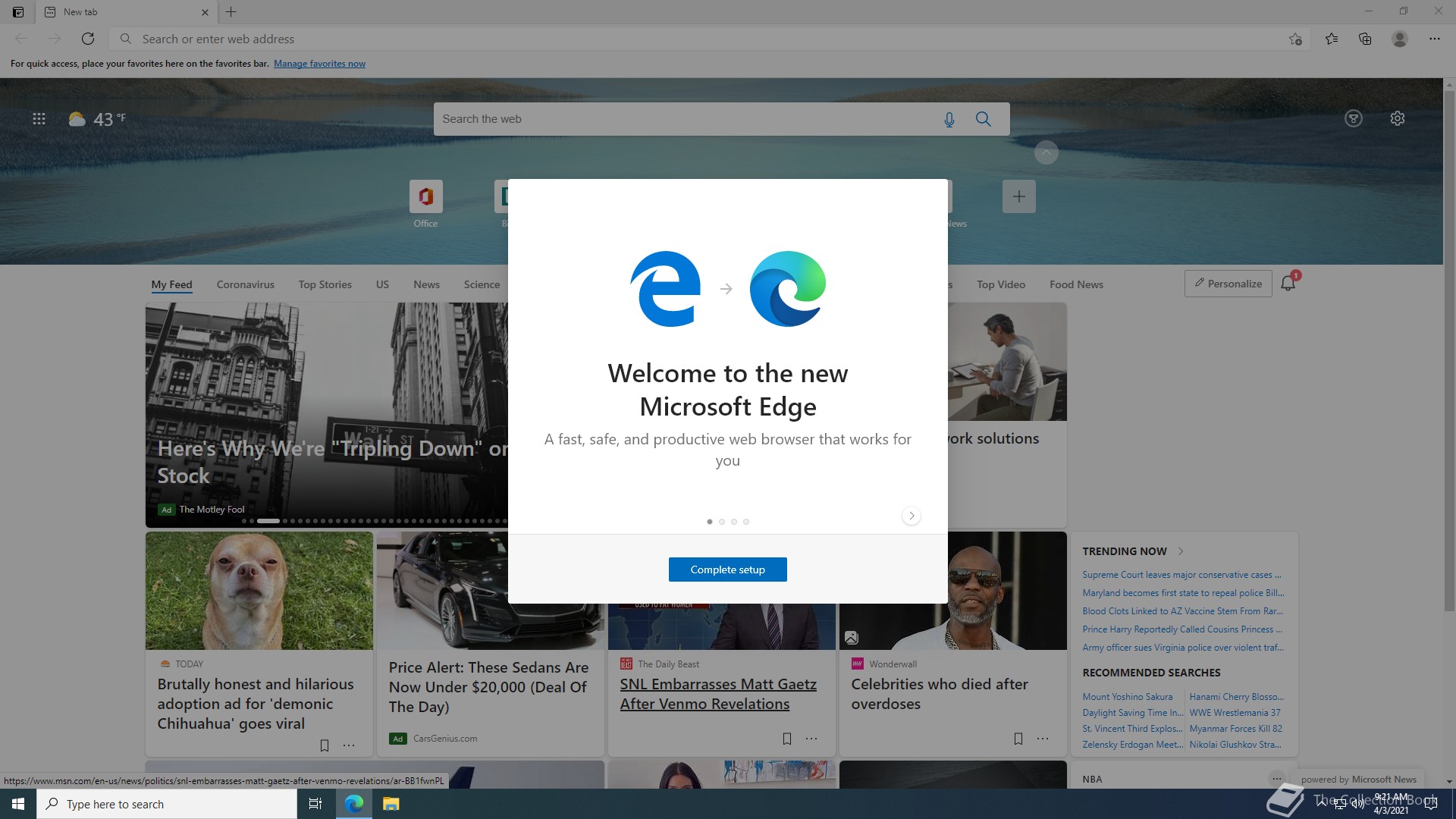This screenshot has width=1456, height=819.
Task: Switch to Science feed tab
Action: 482,284
